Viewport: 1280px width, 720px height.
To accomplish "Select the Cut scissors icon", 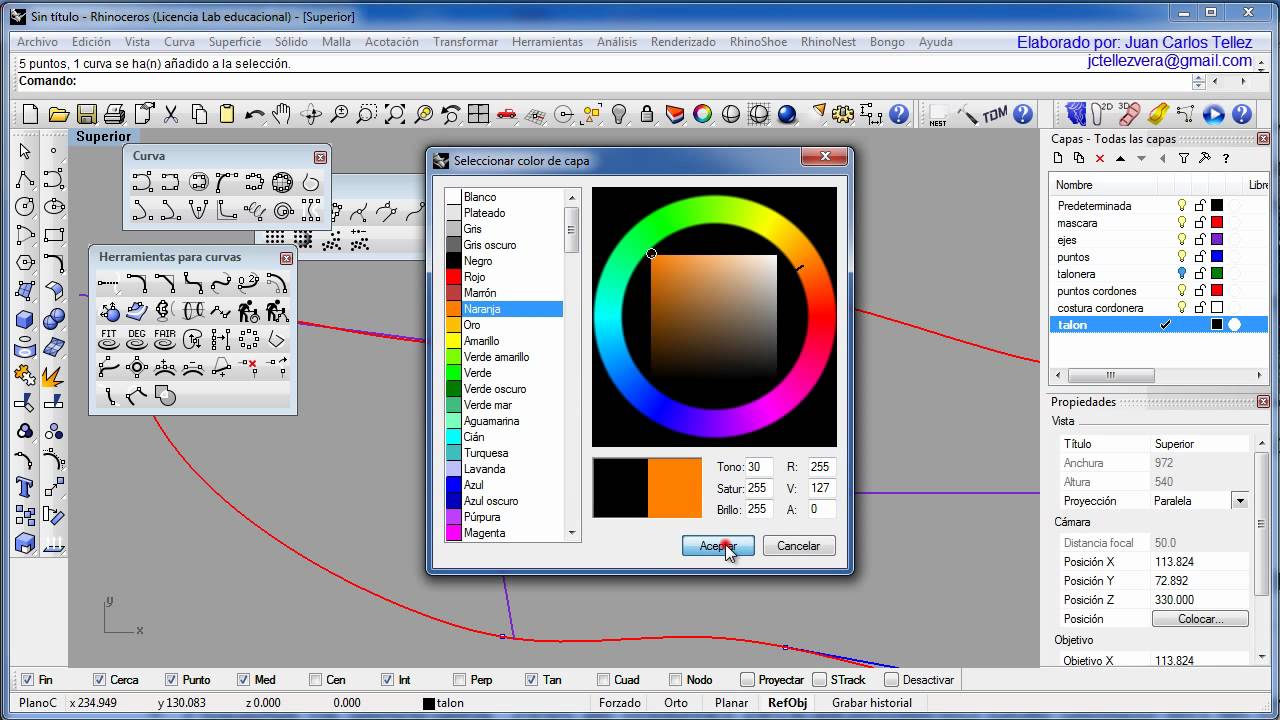I will [170, 114].
